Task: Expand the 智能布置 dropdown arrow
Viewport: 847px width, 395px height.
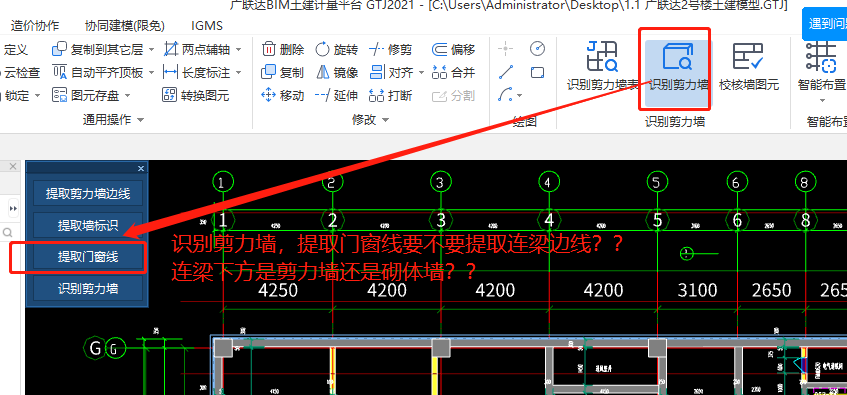Action: click(x=822, y=100)
